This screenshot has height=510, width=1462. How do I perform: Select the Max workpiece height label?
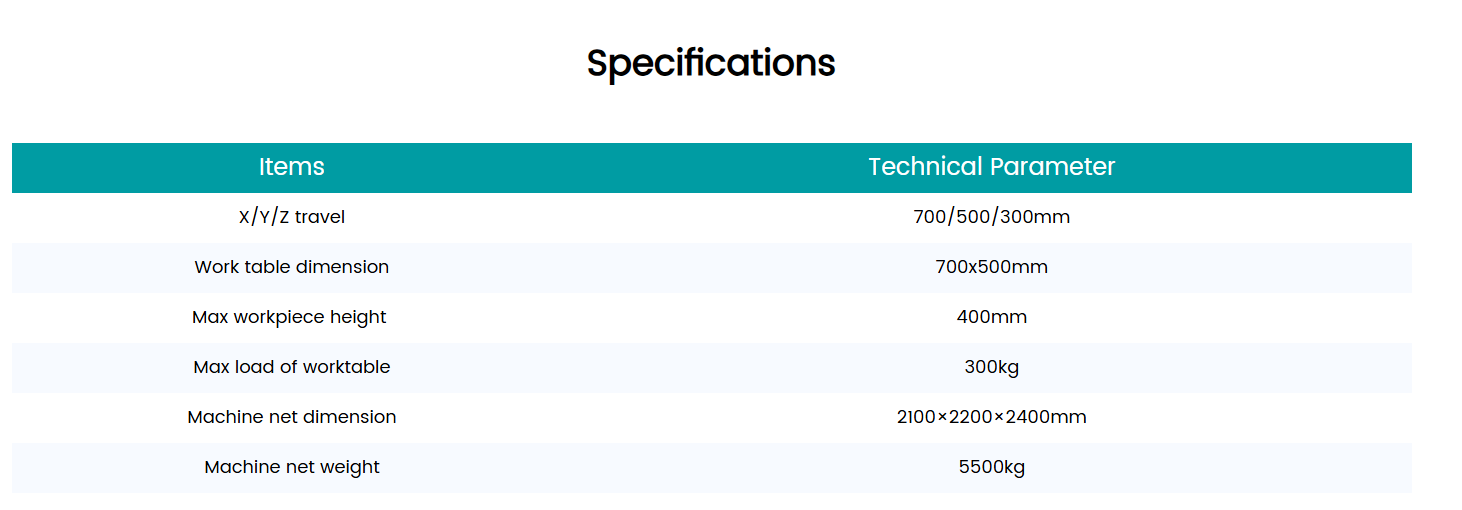click(289, 317)
